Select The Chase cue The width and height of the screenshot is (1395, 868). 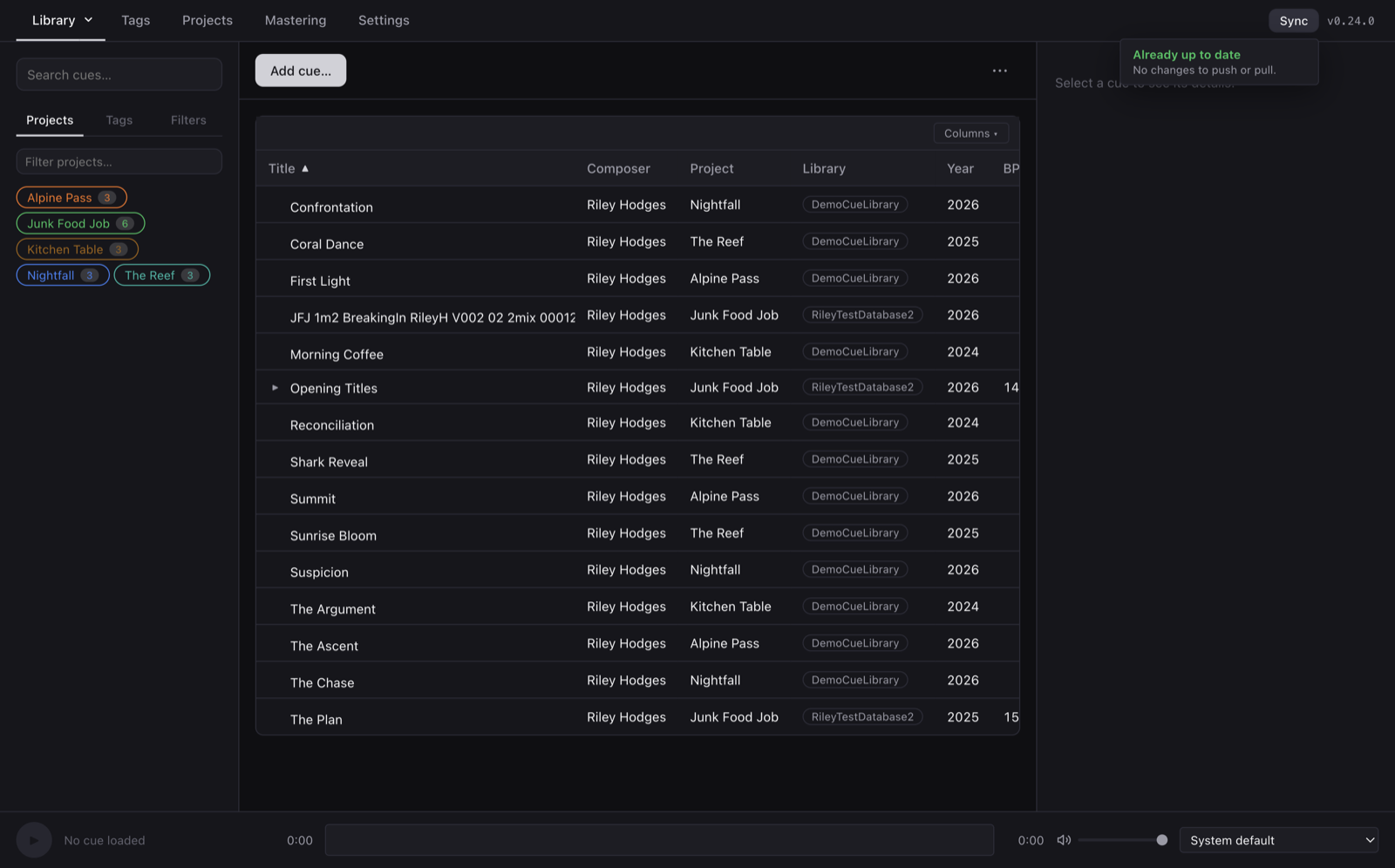click(x=637, y=680)
